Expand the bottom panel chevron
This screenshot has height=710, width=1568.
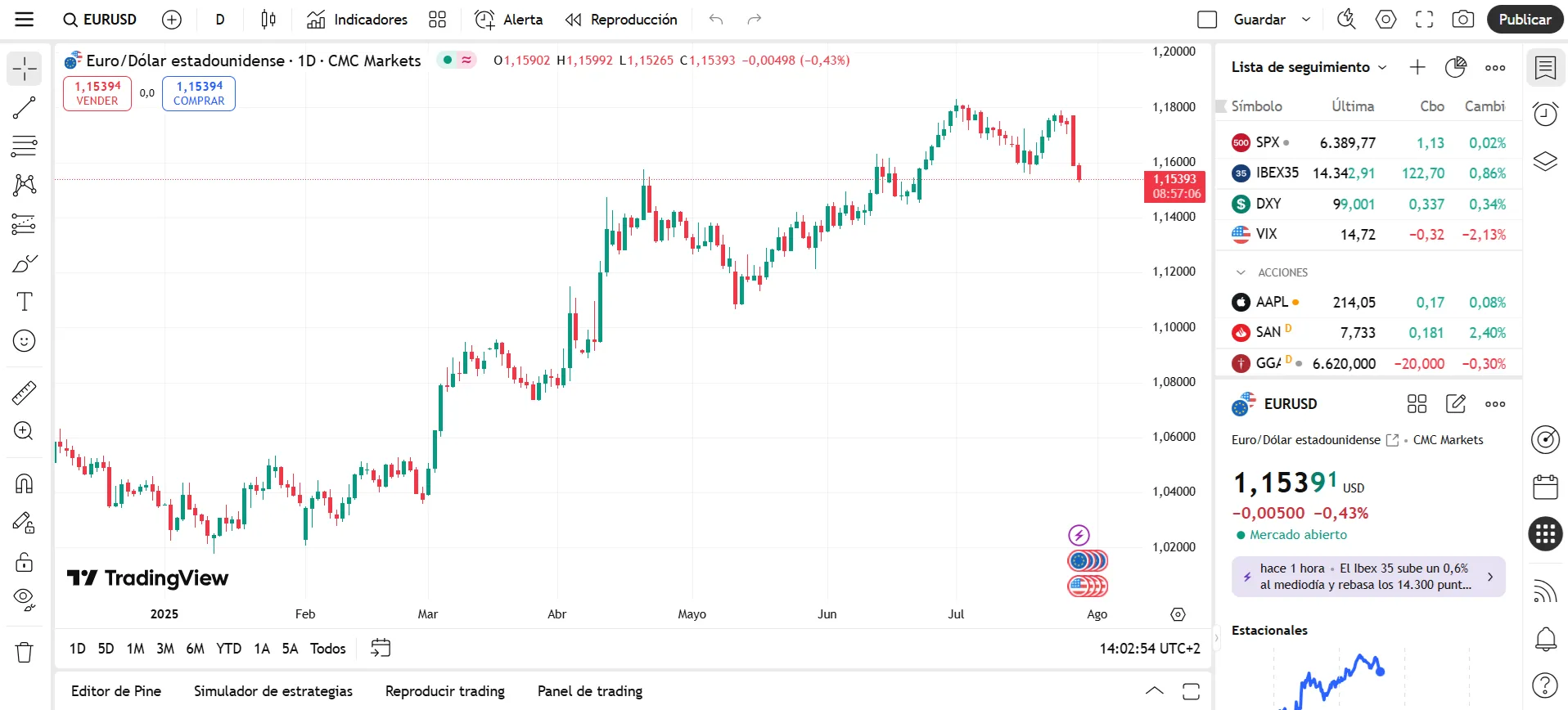1154,691
